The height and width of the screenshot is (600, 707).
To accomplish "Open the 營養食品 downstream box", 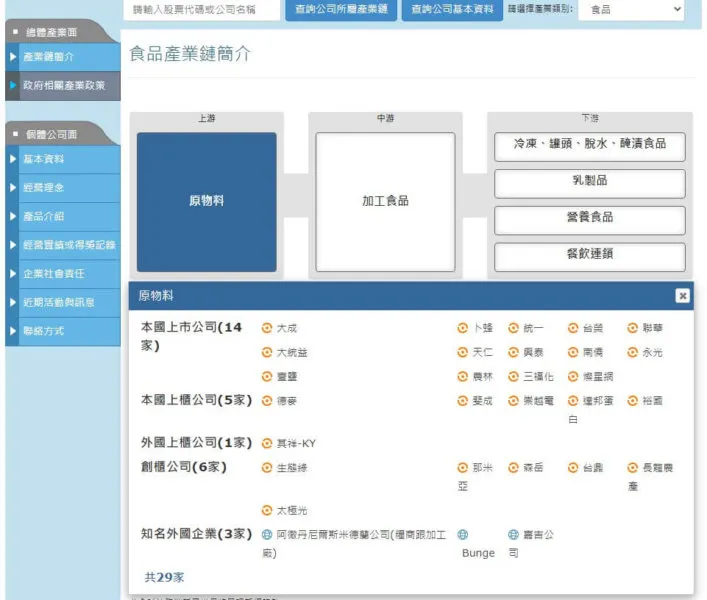I will [589, 220].
